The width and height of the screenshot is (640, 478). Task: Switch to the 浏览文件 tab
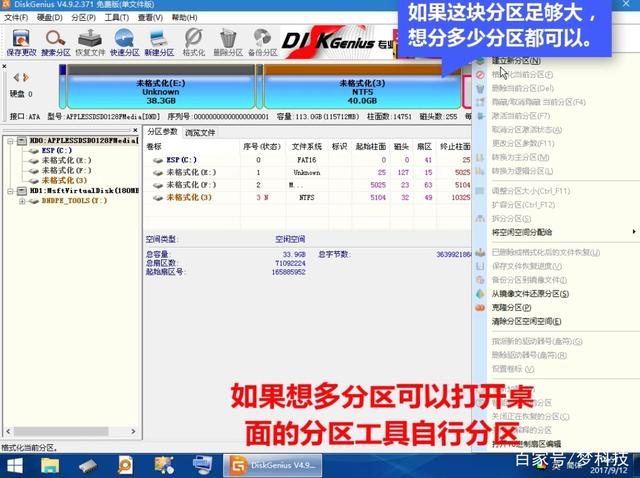(x=200, y=133)
